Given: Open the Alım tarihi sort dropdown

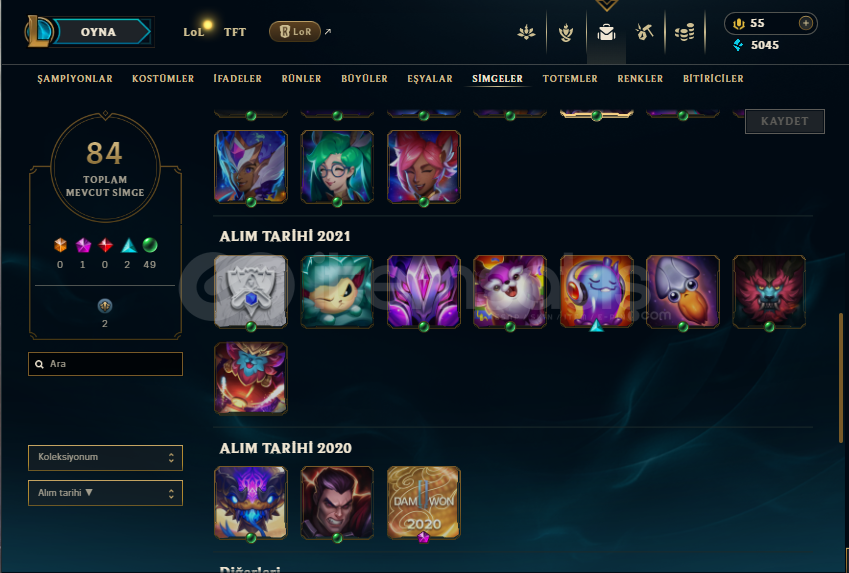Looking at the screenshot, I should coord(105,493).
